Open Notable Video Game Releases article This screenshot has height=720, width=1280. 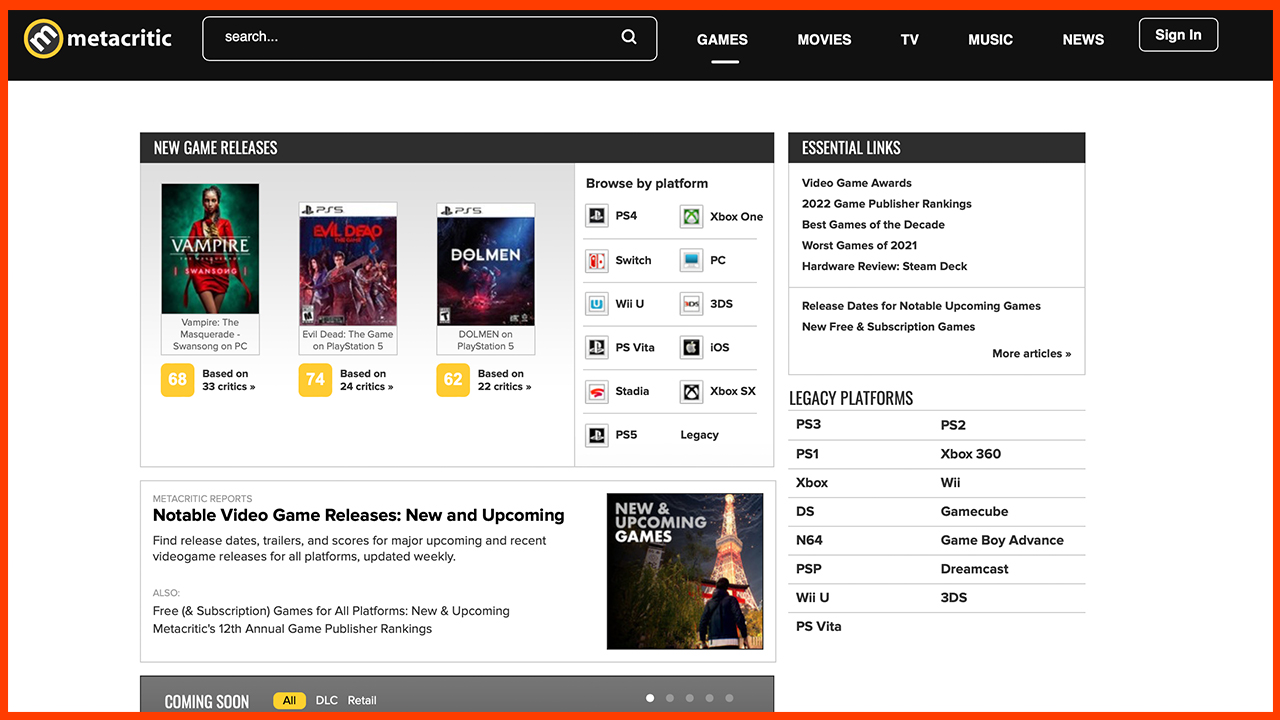[358, 516]
